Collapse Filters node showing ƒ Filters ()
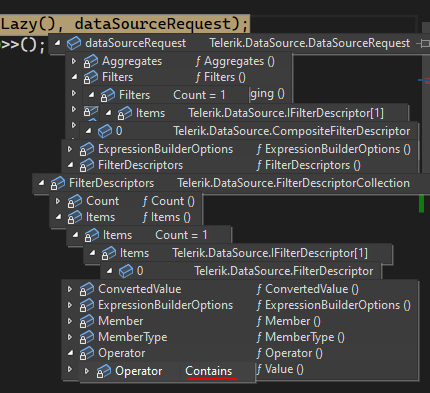This screenshot has height=393, width=430. [75, 77]
